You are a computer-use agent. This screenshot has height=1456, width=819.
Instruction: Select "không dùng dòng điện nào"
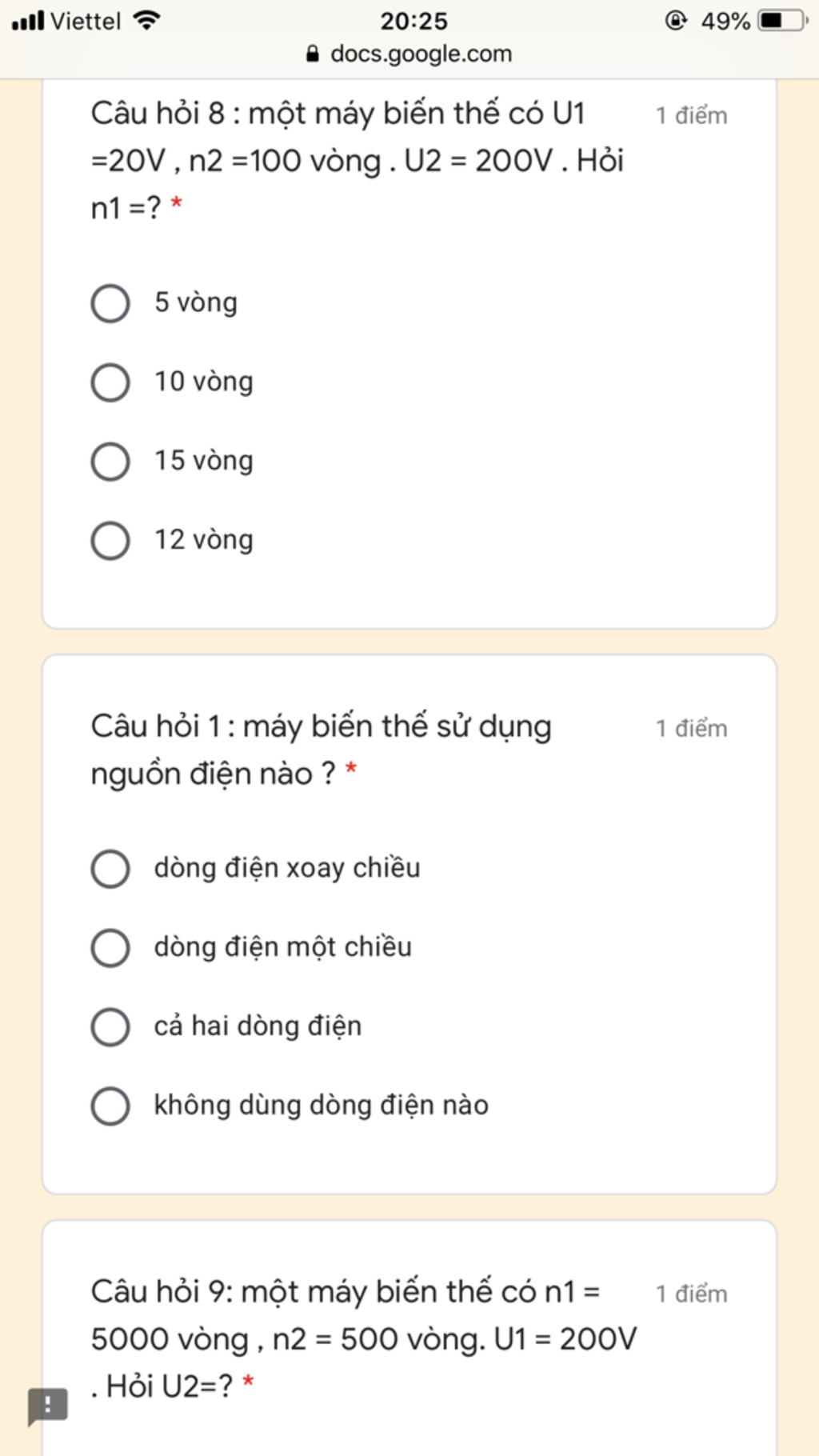[x=110, y=1106]
